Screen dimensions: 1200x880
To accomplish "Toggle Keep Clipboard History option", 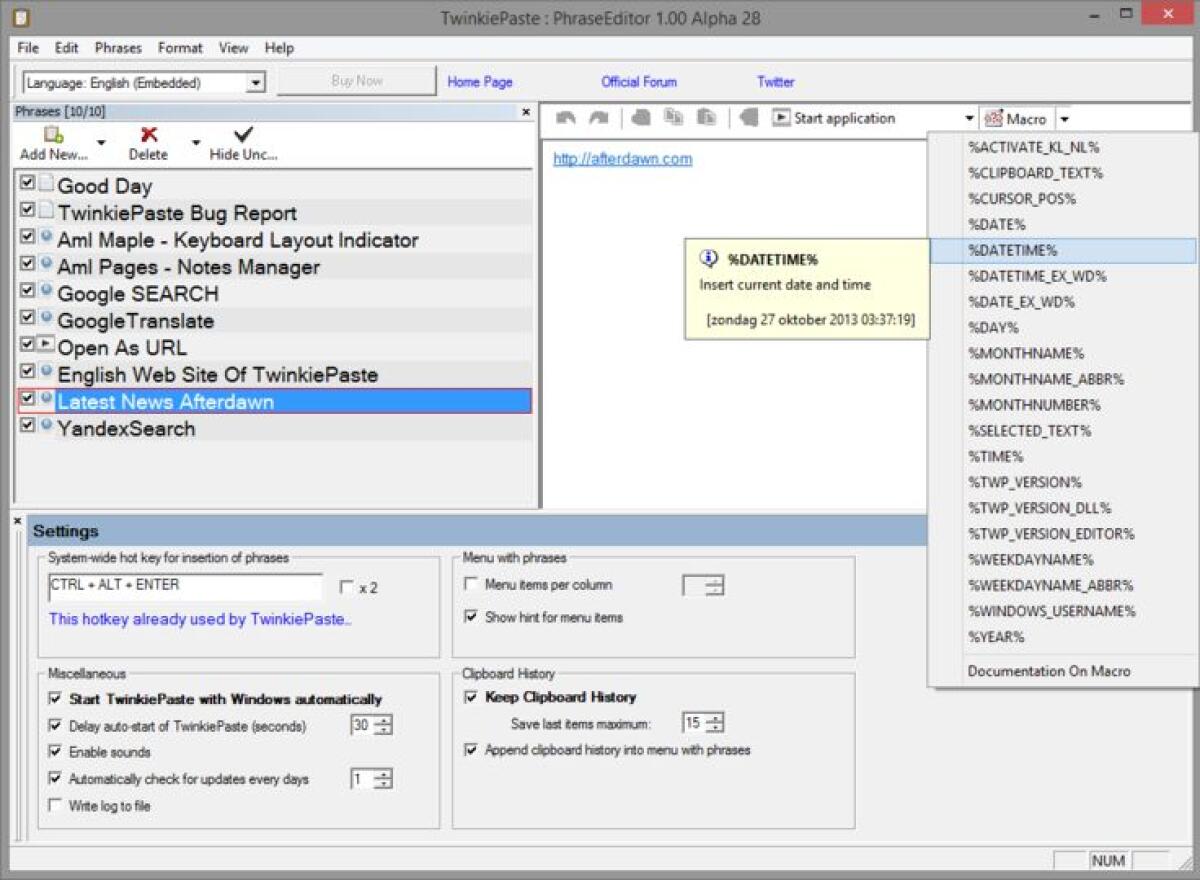I will (470, 697).
